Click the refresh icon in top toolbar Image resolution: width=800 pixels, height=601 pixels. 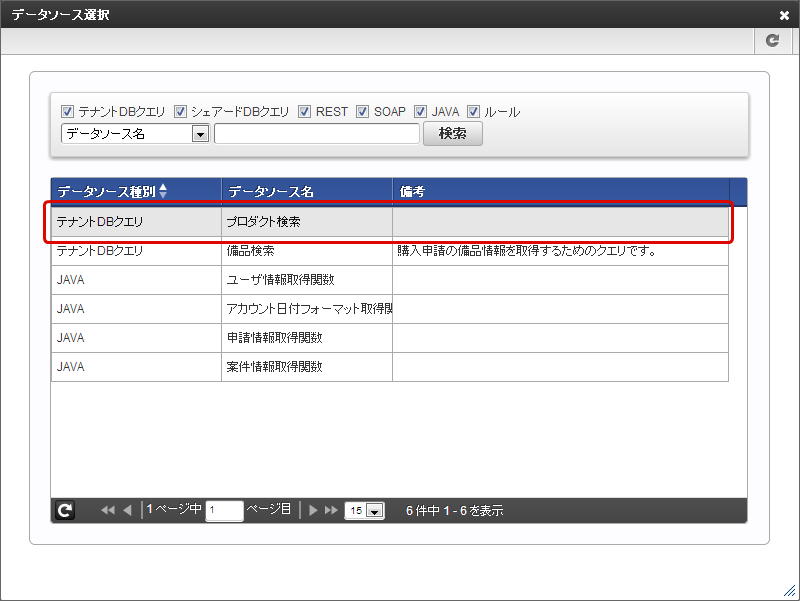(772, 41)
